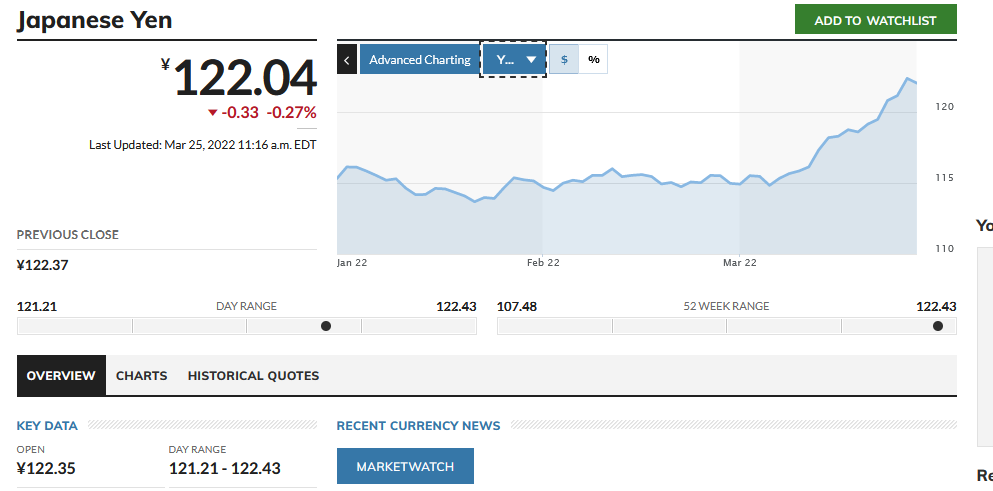Screen dimensions: 993x491
Task: Click the left chevron collapse chart icon
Action: 347,60
